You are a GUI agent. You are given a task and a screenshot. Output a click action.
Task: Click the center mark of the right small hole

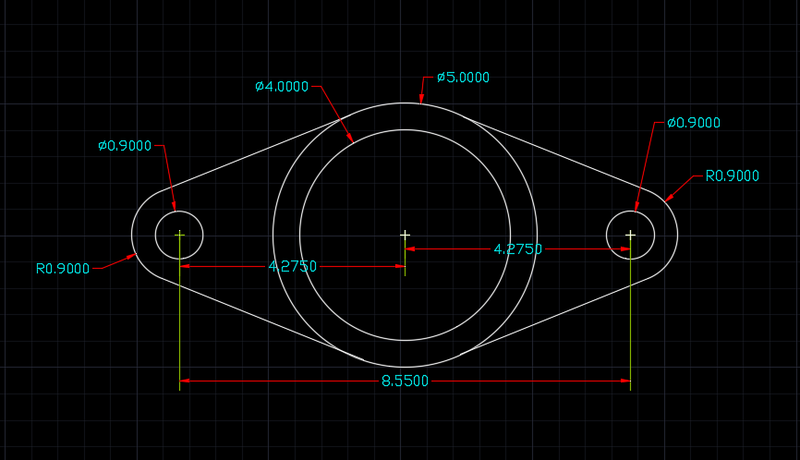point(631,235)
